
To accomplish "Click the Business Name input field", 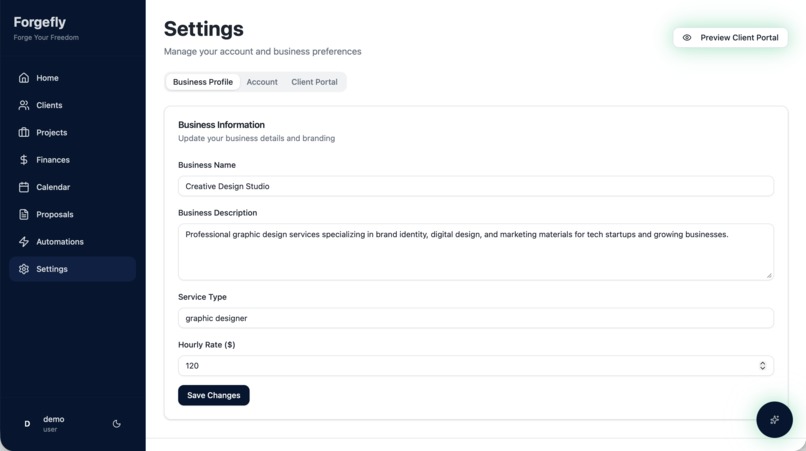I will (x=475, y=186).
